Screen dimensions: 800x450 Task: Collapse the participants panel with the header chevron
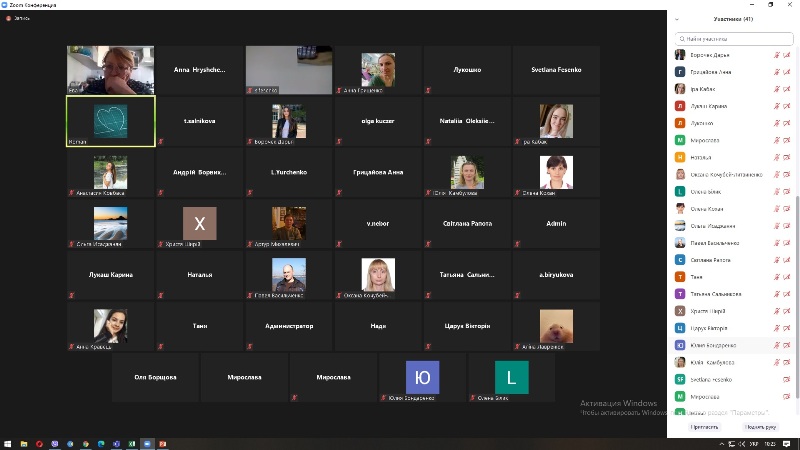[677, 19]
